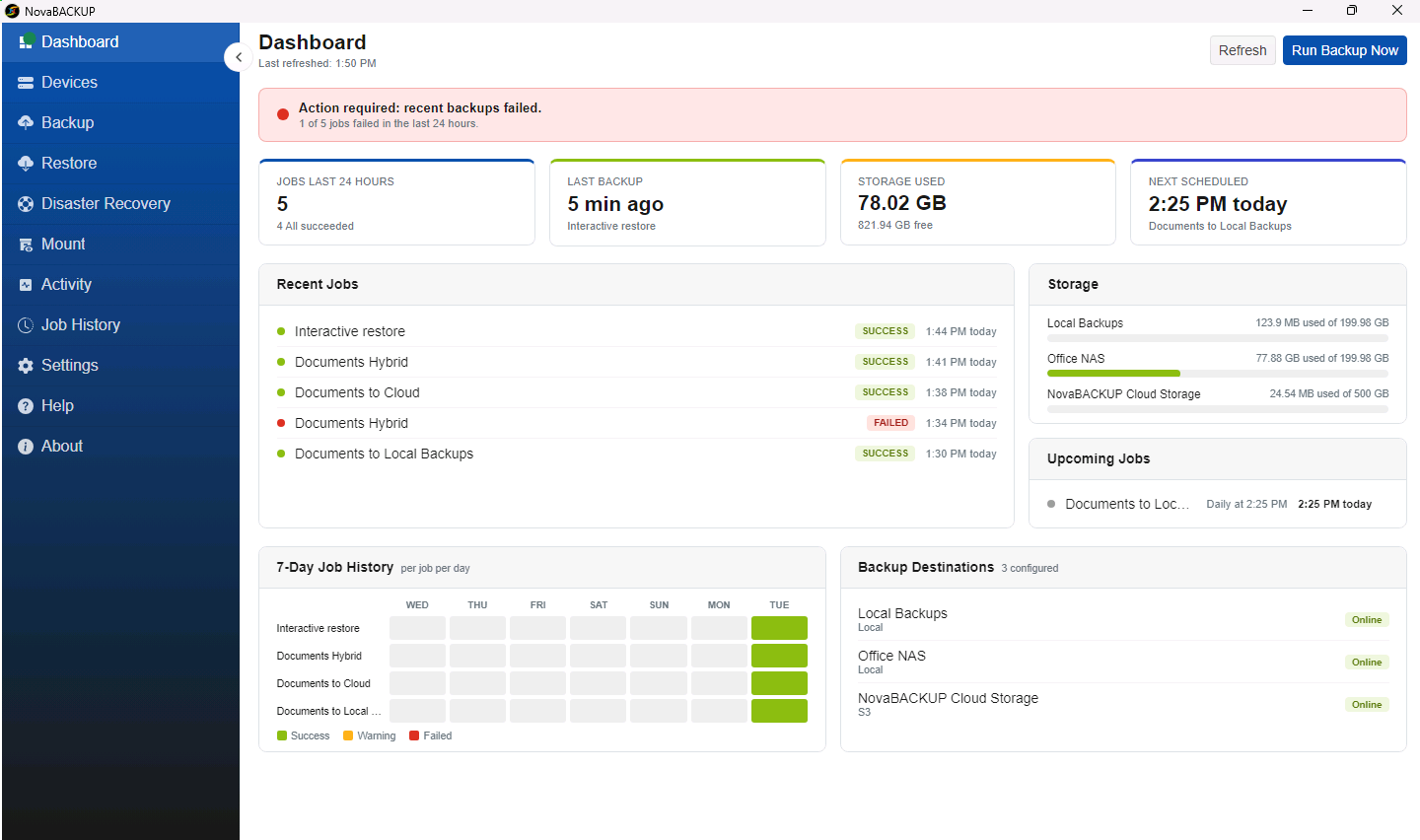Click the Help question mark icon
Screen dimensions: 1420x840
(x=26, y=406)
